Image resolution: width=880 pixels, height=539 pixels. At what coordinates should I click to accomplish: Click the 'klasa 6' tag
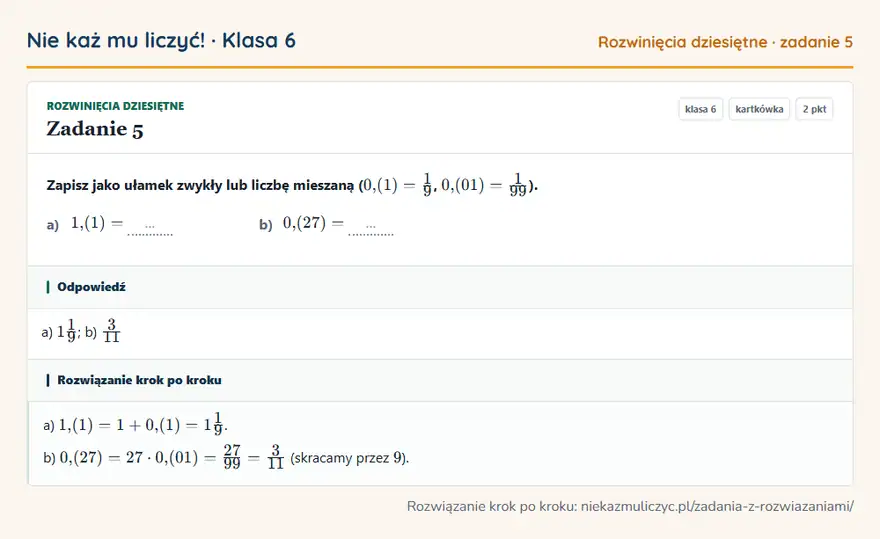pyautogui.click(x=700, y=109)
